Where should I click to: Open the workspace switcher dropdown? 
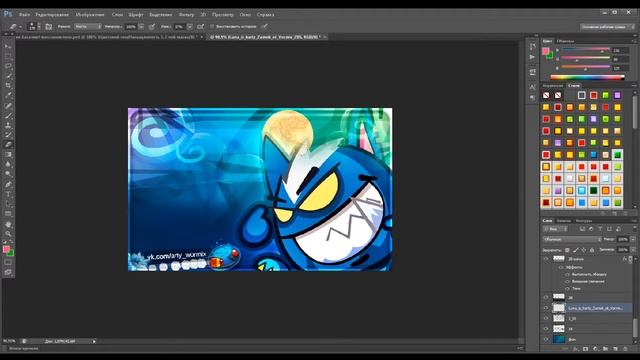point(607,27)
